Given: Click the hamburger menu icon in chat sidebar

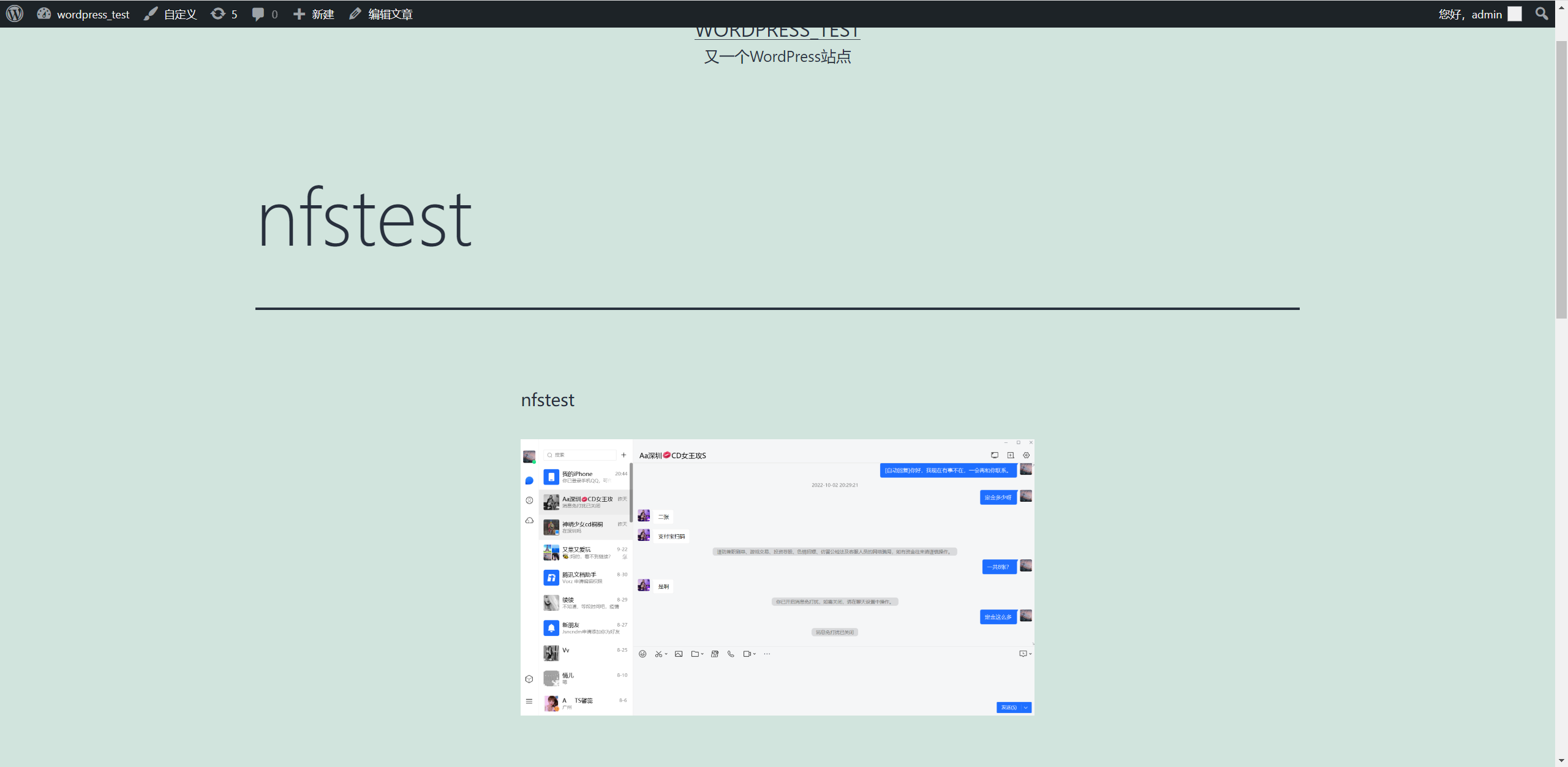Looking at the screenshot, I should [x=529, y=701].
